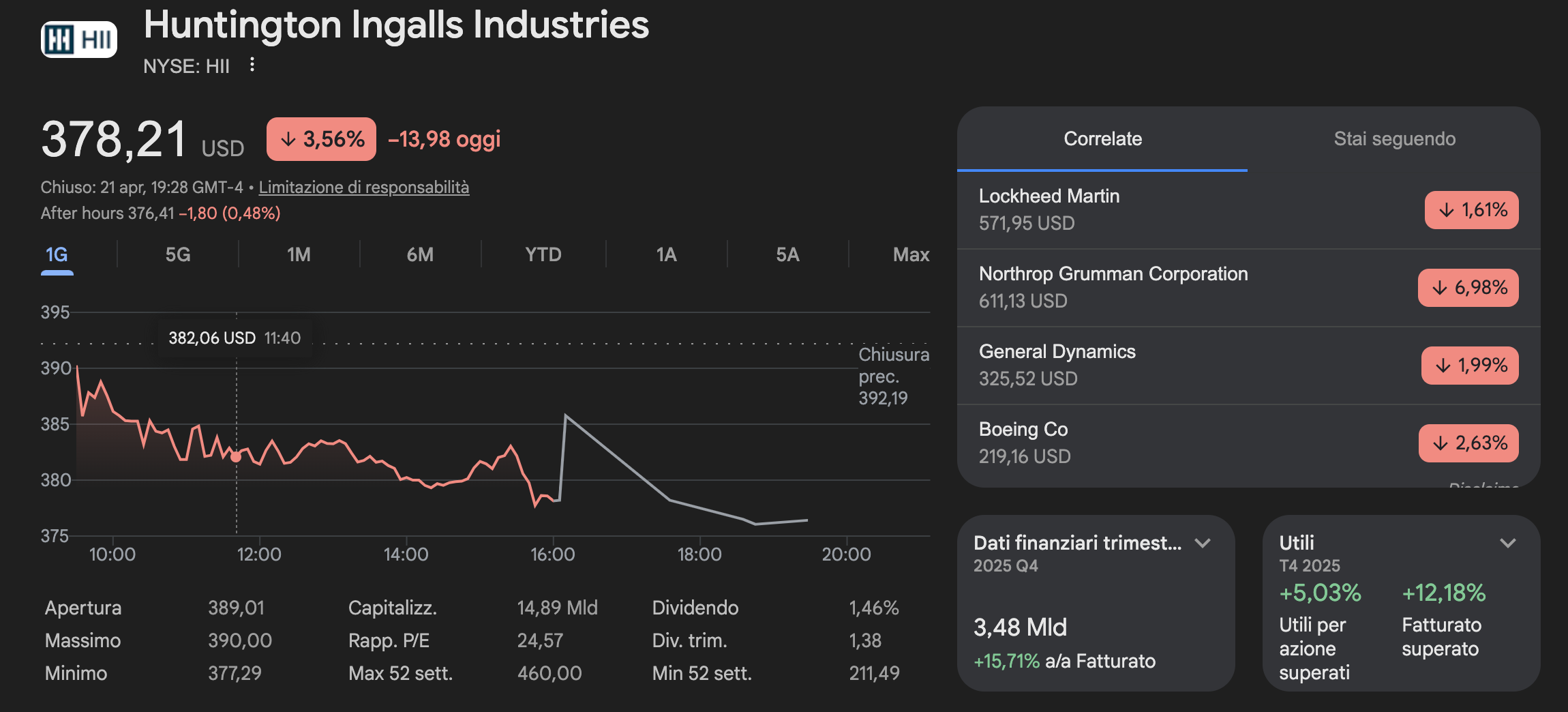The image size is (1568, 712).
Task: Select the Correlate tab
Action: click(1102, 138)
